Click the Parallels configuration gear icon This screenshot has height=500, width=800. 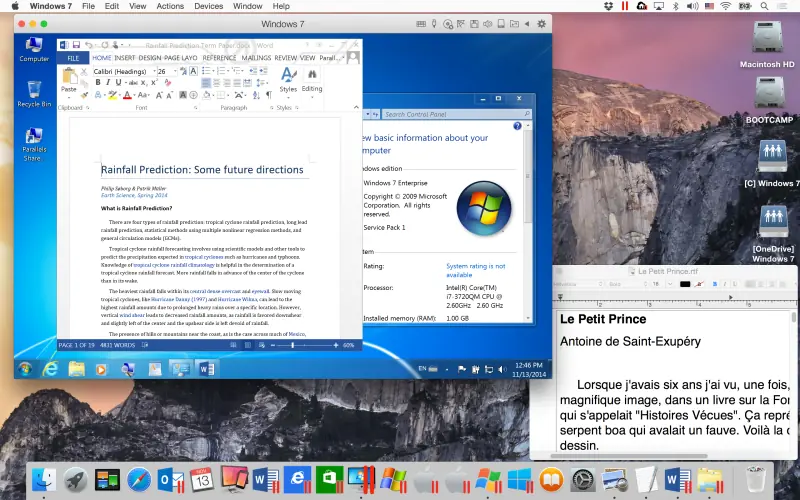(x=542, y=24)
